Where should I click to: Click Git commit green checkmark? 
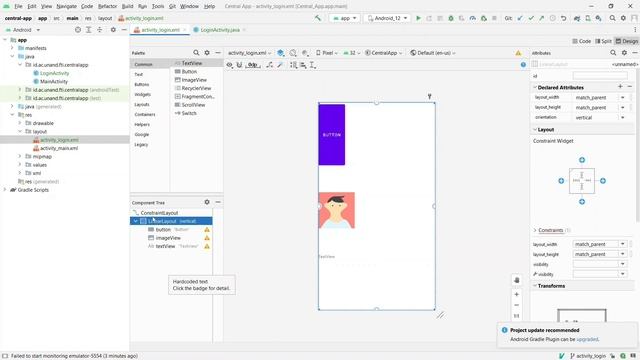531,18
